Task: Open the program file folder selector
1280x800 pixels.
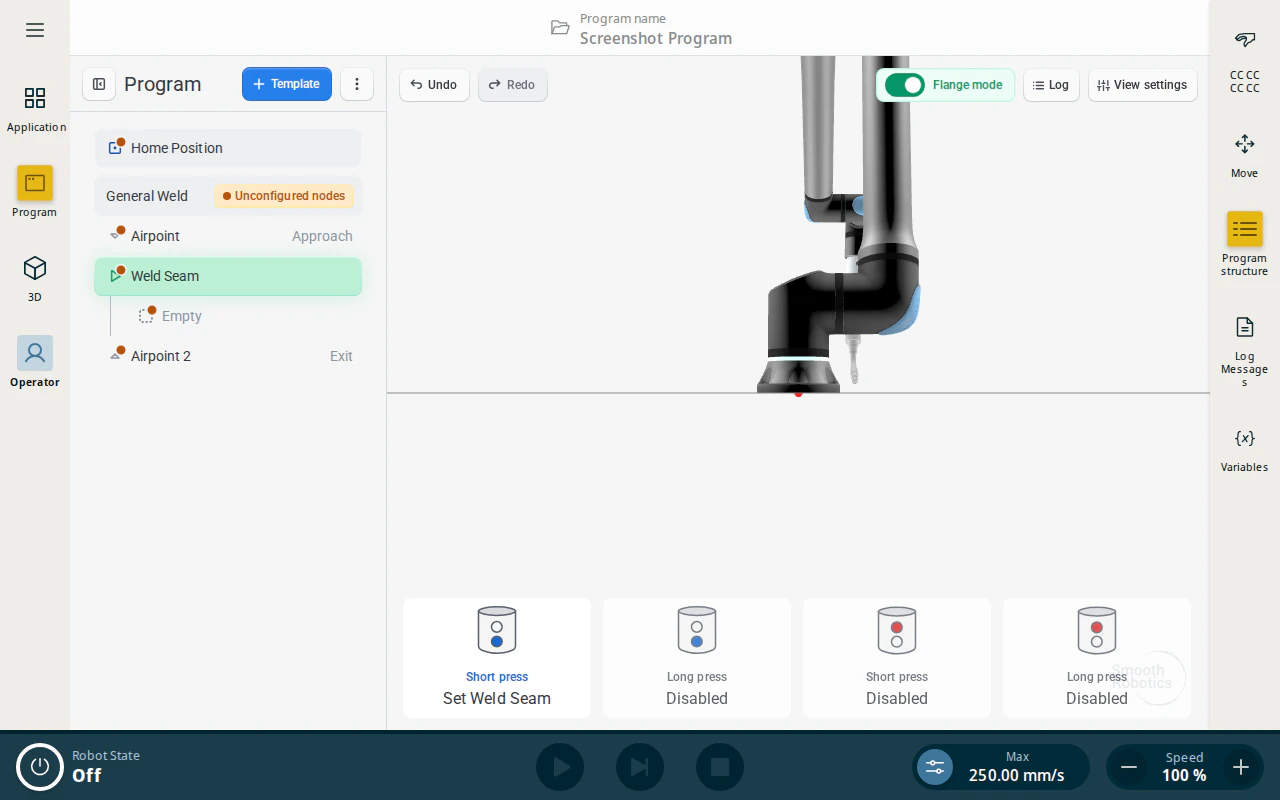Action: point(560,28)
